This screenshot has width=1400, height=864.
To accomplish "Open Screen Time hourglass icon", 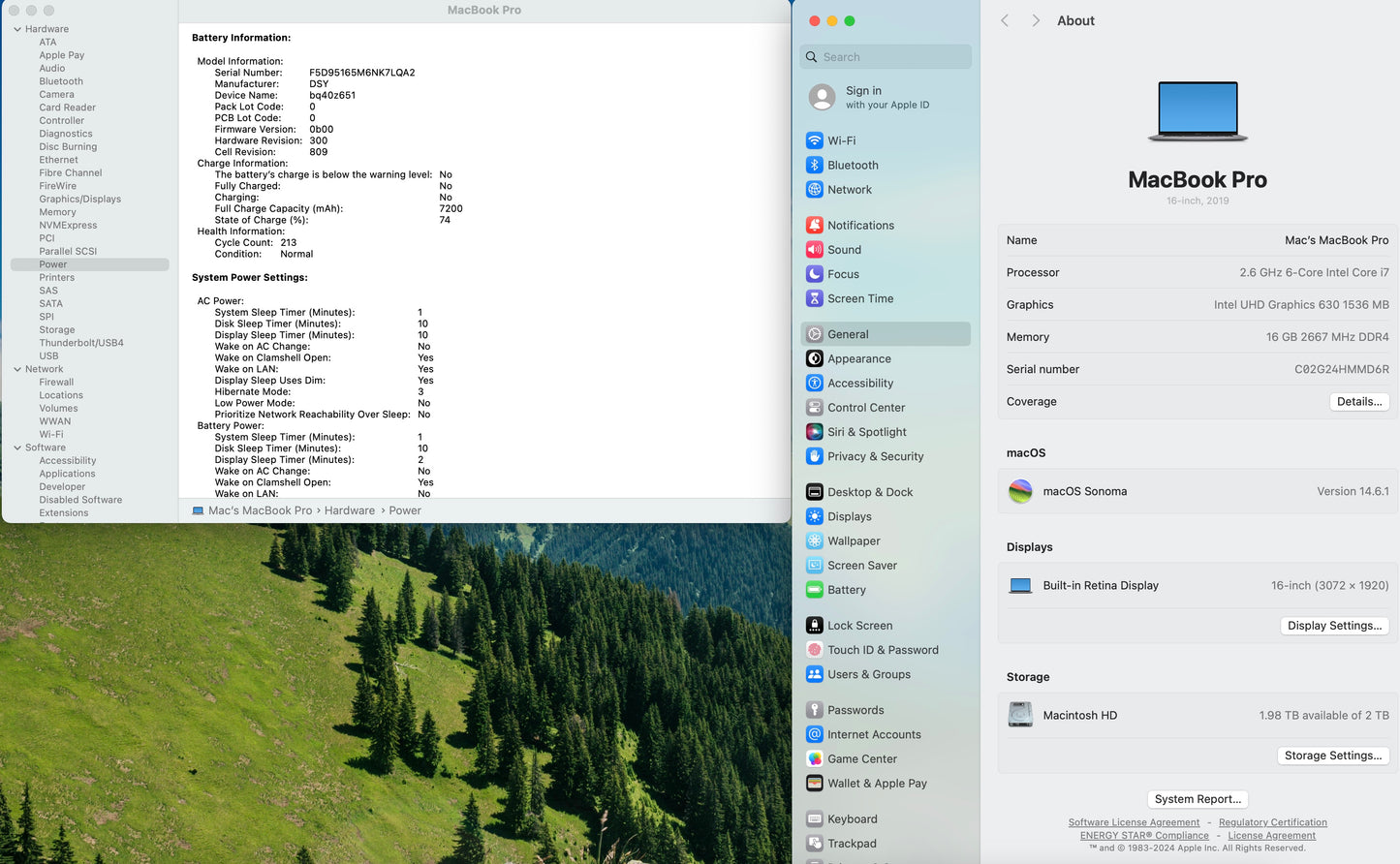I will 815,298.
